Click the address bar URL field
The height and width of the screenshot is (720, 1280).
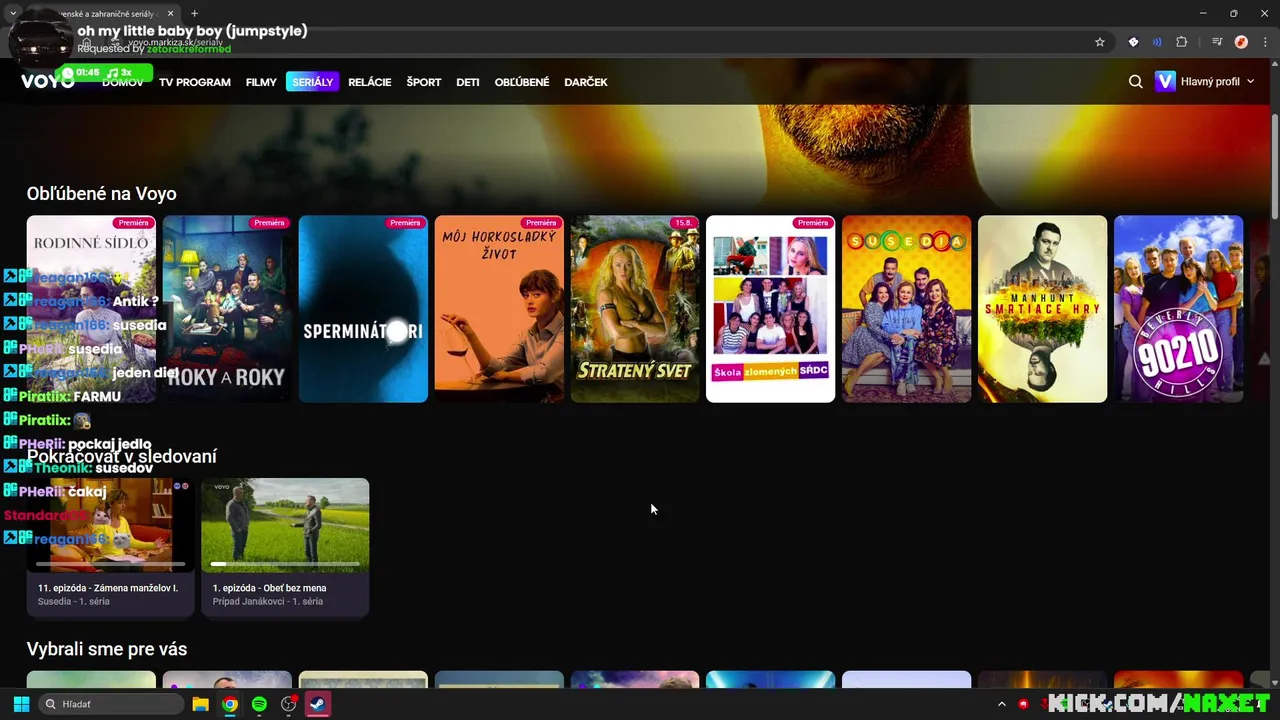[x=600, y=42]
